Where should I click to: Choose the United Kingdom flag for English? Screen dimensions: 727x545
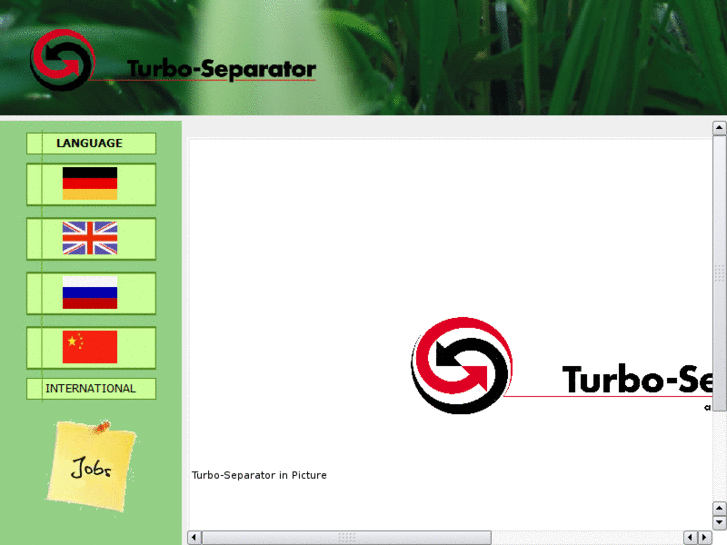(x=90, y=238)
